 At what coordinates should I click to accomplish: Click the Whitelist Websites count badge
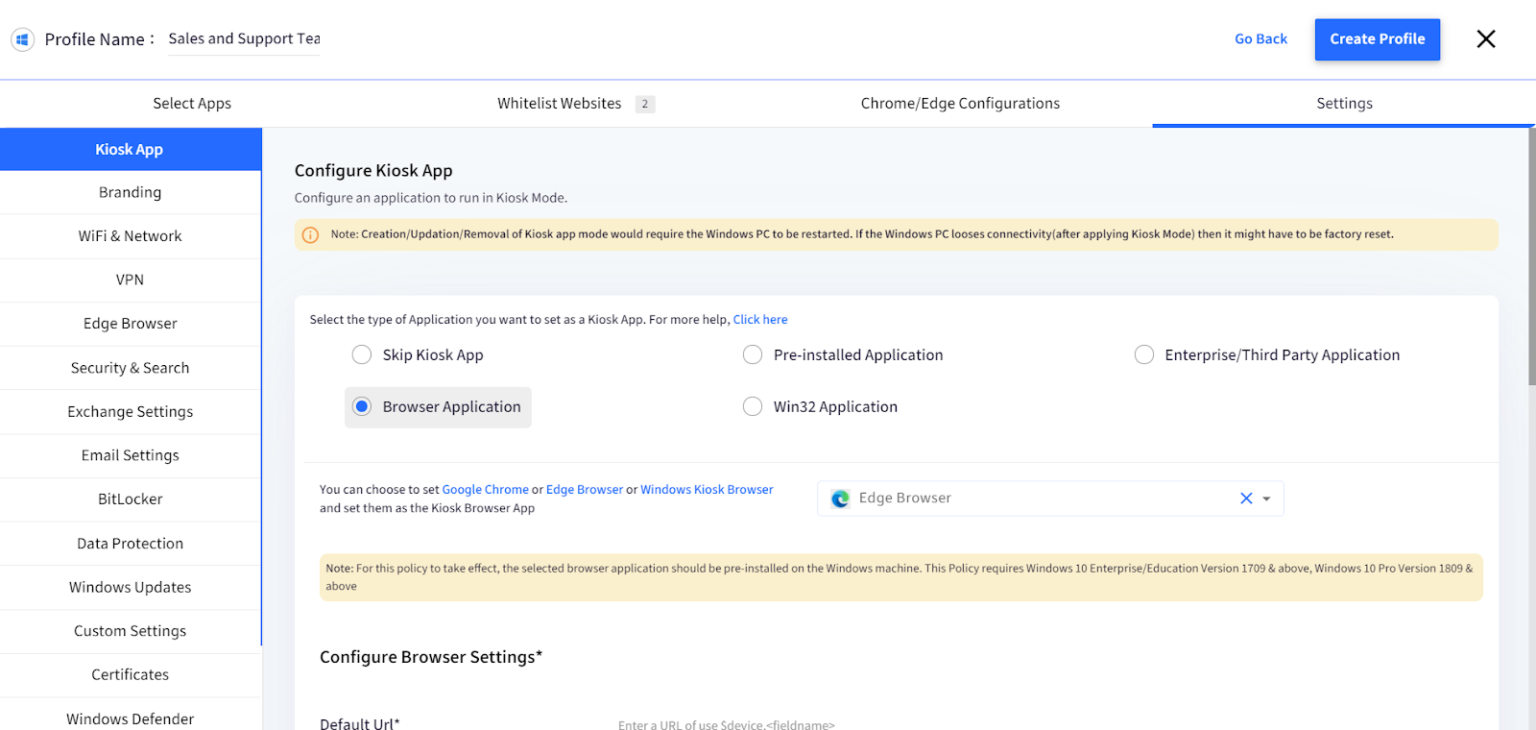tap(645, 104)
